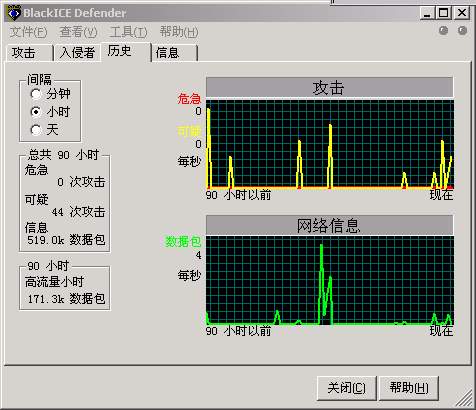Viewport: 476px width, 410px height.
Task: Click the right round status indicator light
Action: point(462,31)
